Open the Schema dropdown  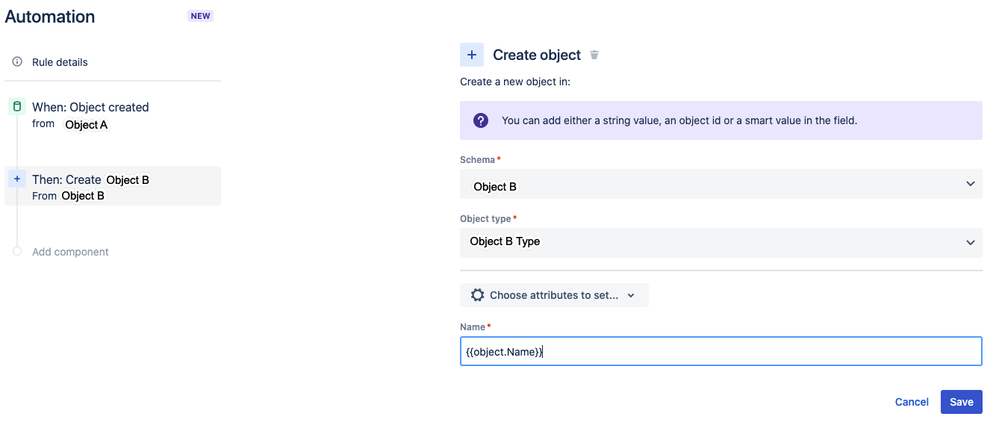(x=720, y=185)
